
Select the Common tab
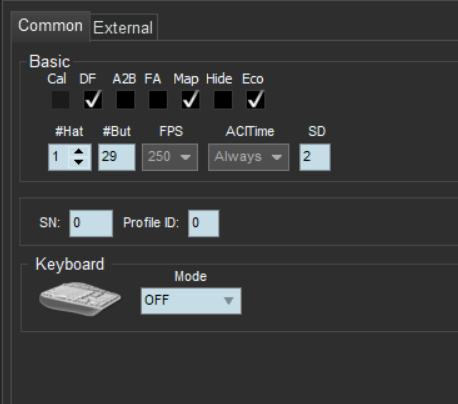tap(50, 26)
